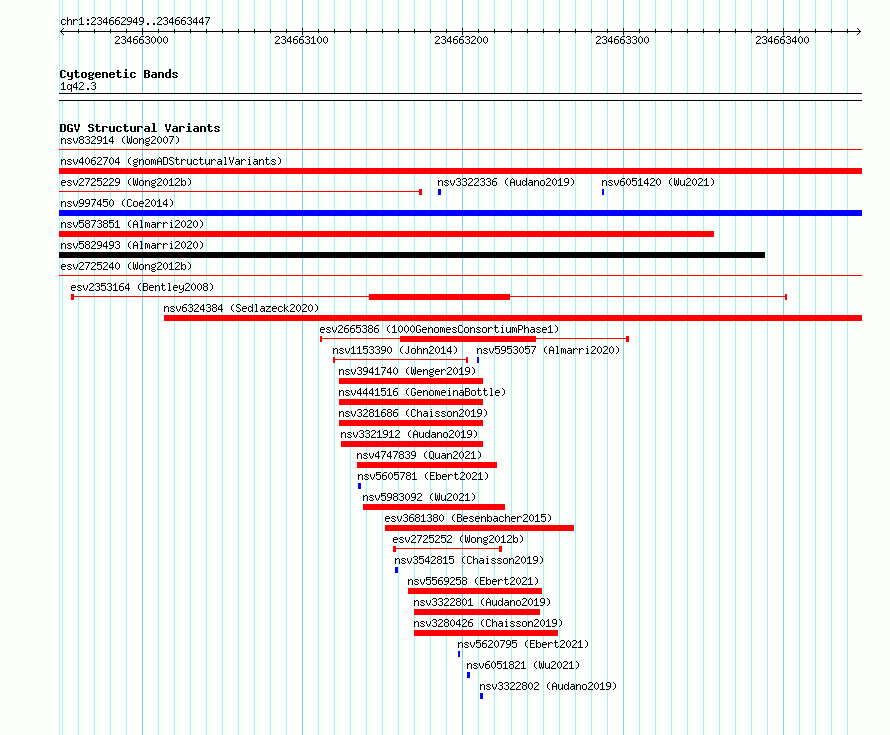Screen dimensions: 890x735
Task: Click the 234663300 ruler position label
Action: point(622,40)
